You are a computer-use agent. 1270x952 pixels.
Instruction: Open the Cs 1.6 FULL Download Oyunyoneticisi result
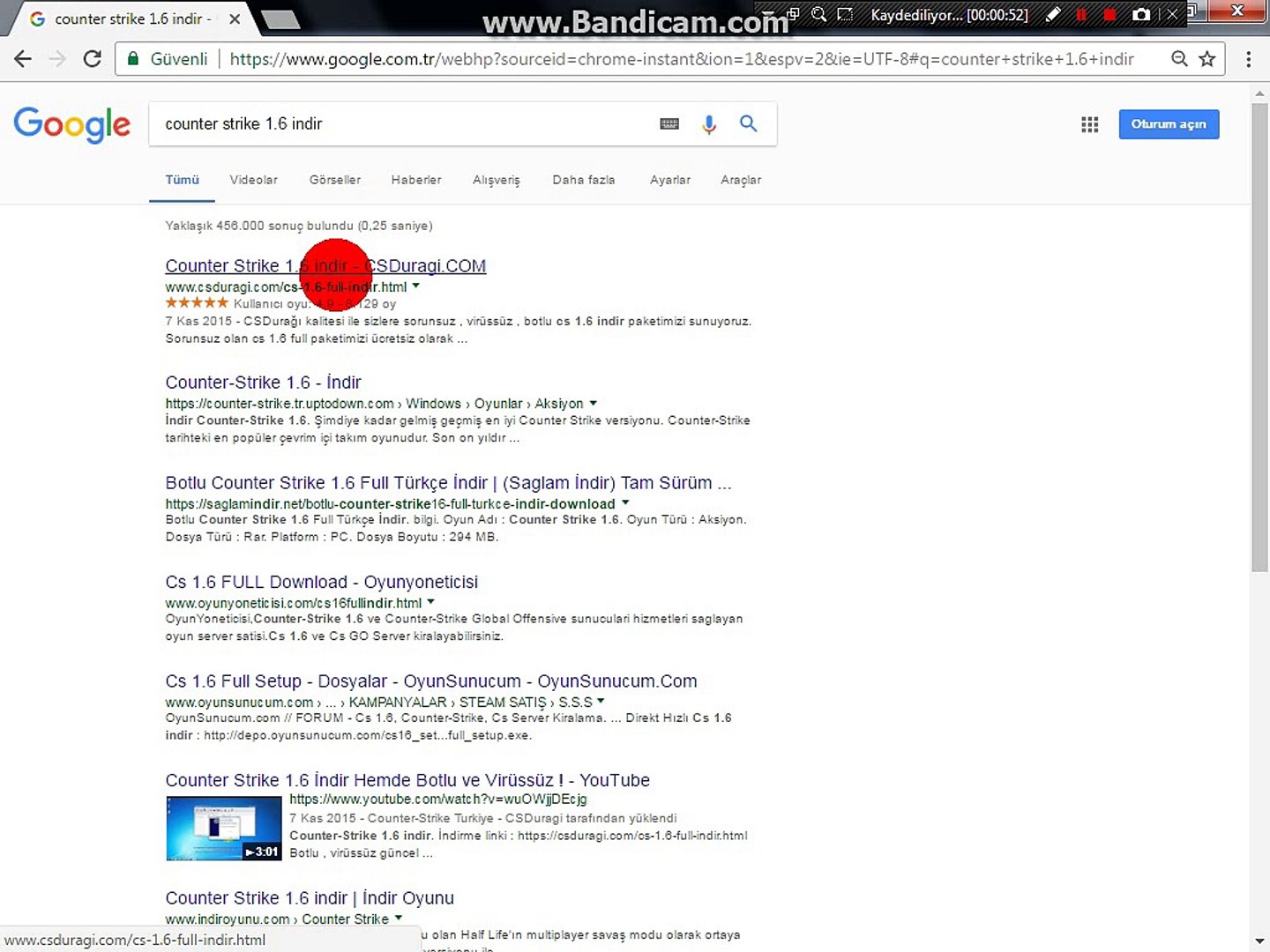(322, 583)
